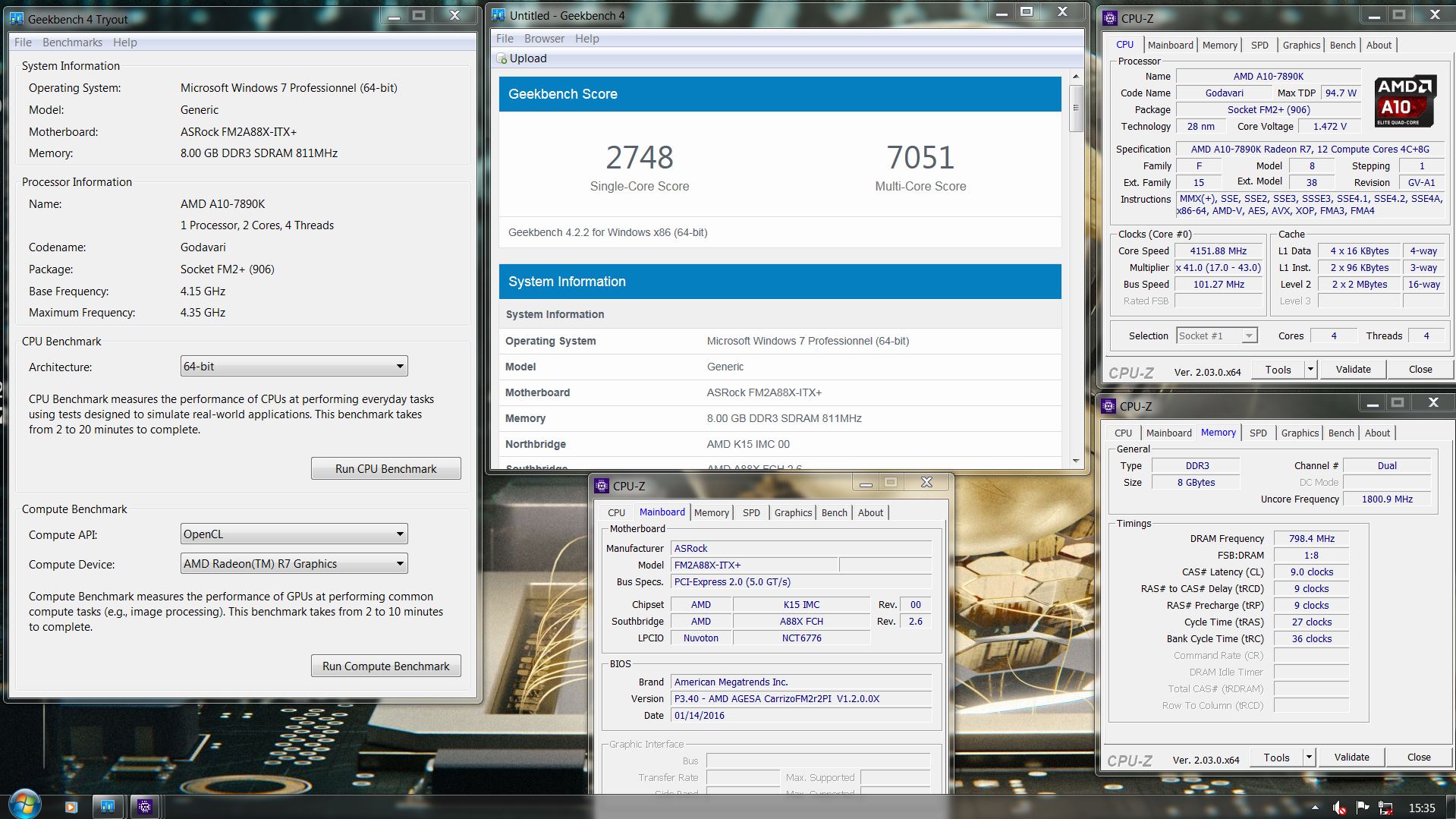Screen dimensions: 1456x819
Task: Expand the Compute API OpenCL dropdown
Action: tap(294, 534)
